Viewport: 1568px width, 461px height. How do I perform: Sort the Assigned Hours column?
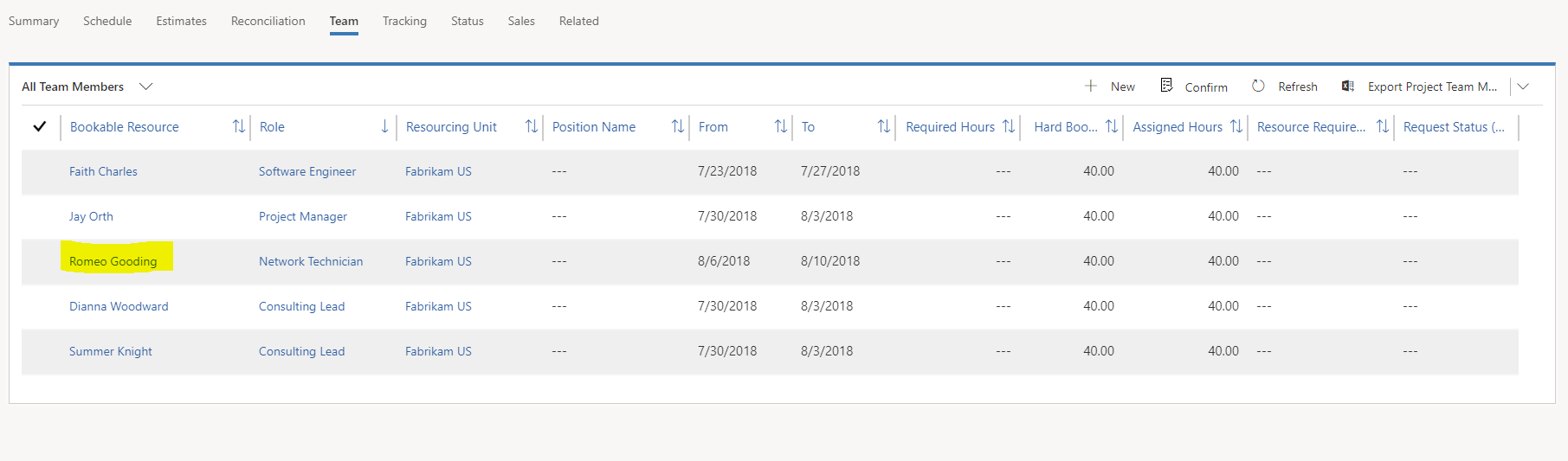tap(1236, 126)
